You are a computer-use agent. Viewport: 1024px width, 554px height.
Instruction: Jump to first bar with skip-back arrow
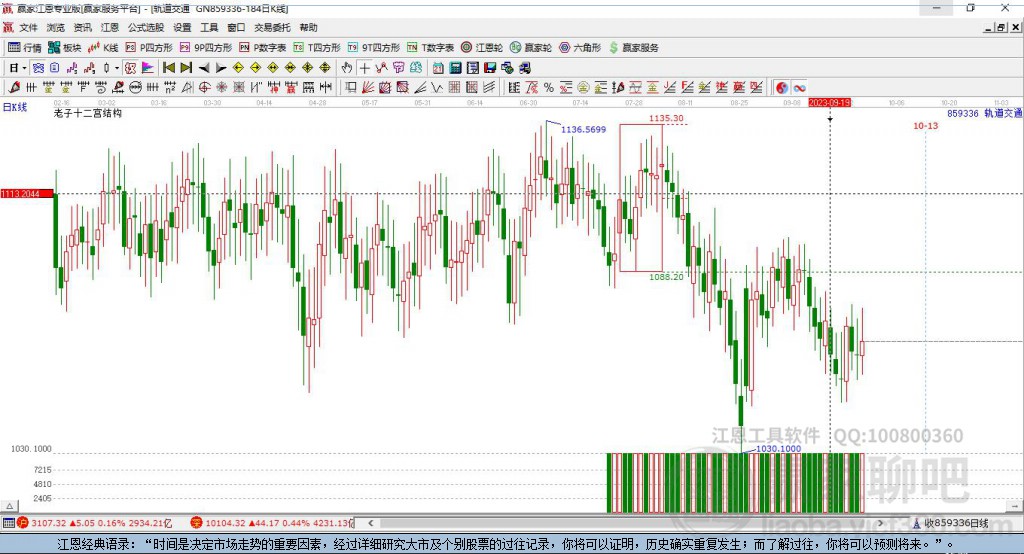(169, 68)
